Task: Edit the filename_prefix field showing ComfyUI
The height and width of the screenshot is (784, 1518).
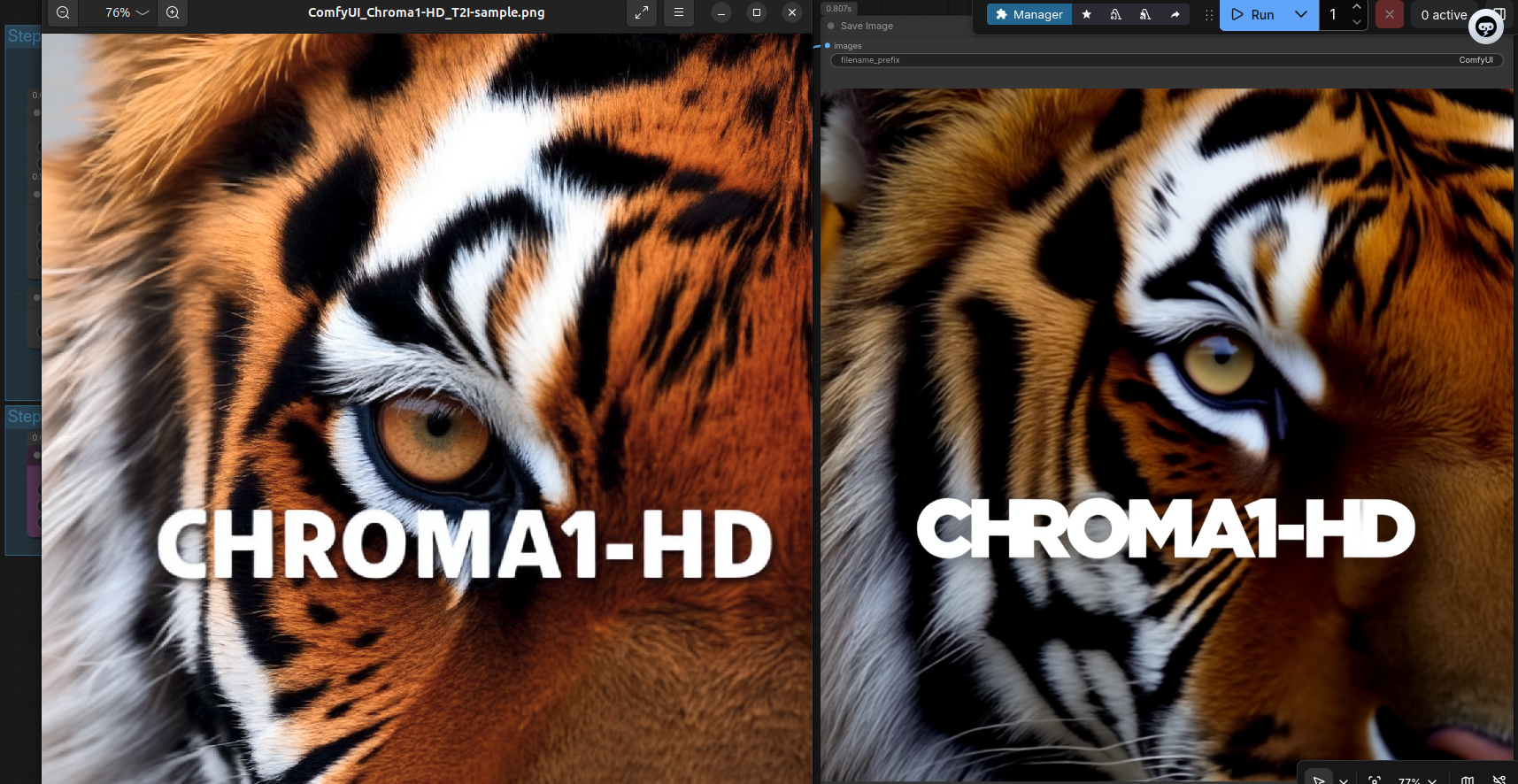Action: pos(1166,60)
